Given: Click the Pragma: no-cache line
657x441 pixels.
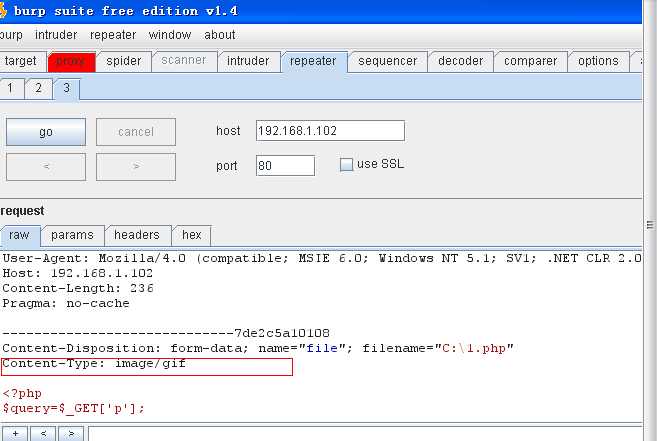Looking at the screenshot, I should [x=66, y=304].
